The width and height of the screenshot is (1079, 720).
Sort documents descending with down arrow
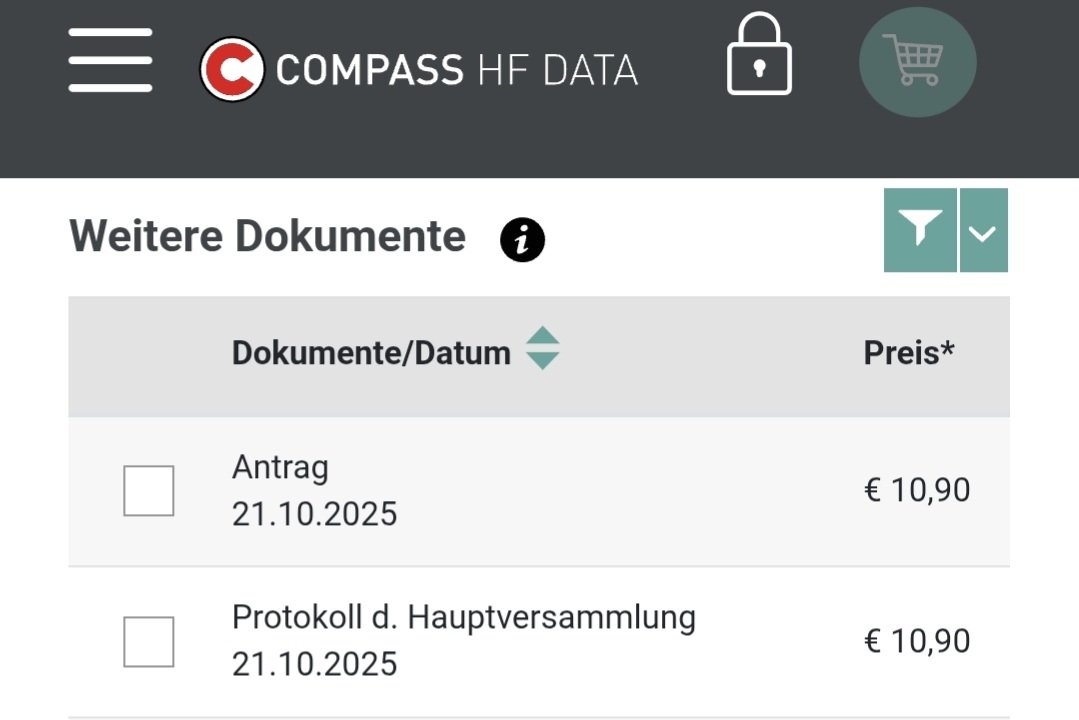542,361
